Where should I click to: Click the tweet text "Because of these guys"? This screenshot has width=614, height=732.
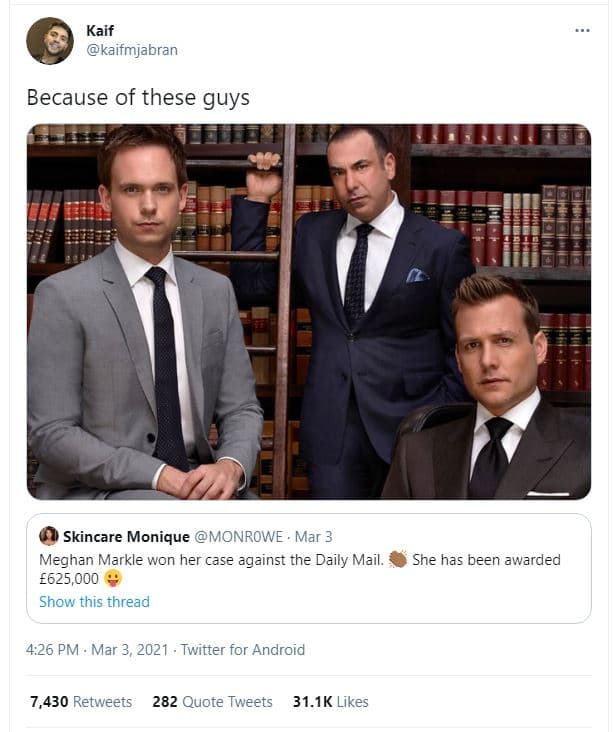coord(137,98)
